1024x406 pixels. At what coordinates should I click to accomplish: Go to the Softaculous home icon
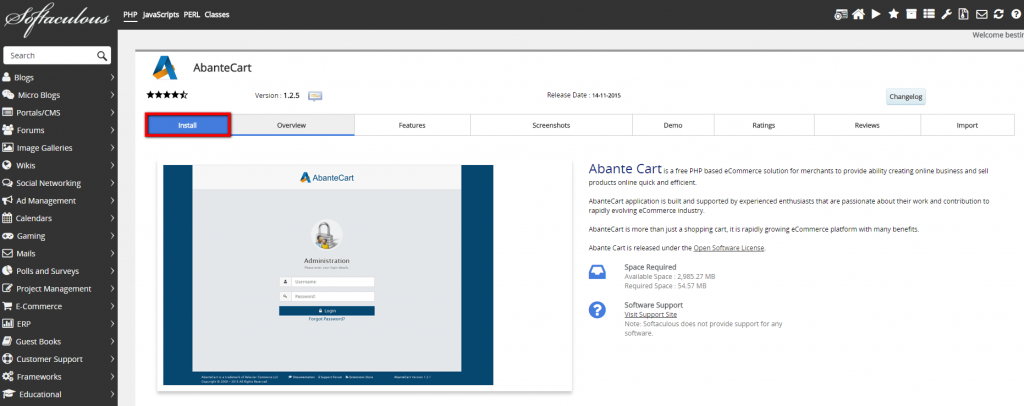(x=858, y=14)
